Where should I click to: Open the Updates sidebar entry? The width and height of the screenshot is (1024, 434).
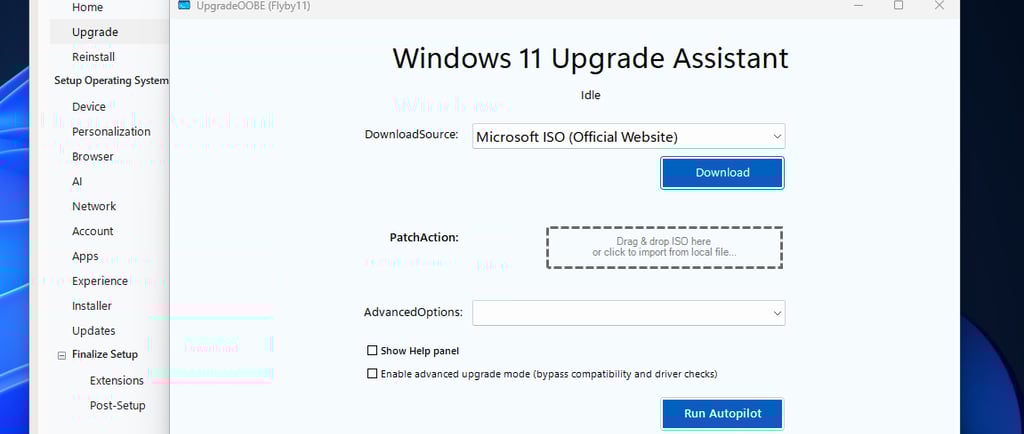[93, 330]
